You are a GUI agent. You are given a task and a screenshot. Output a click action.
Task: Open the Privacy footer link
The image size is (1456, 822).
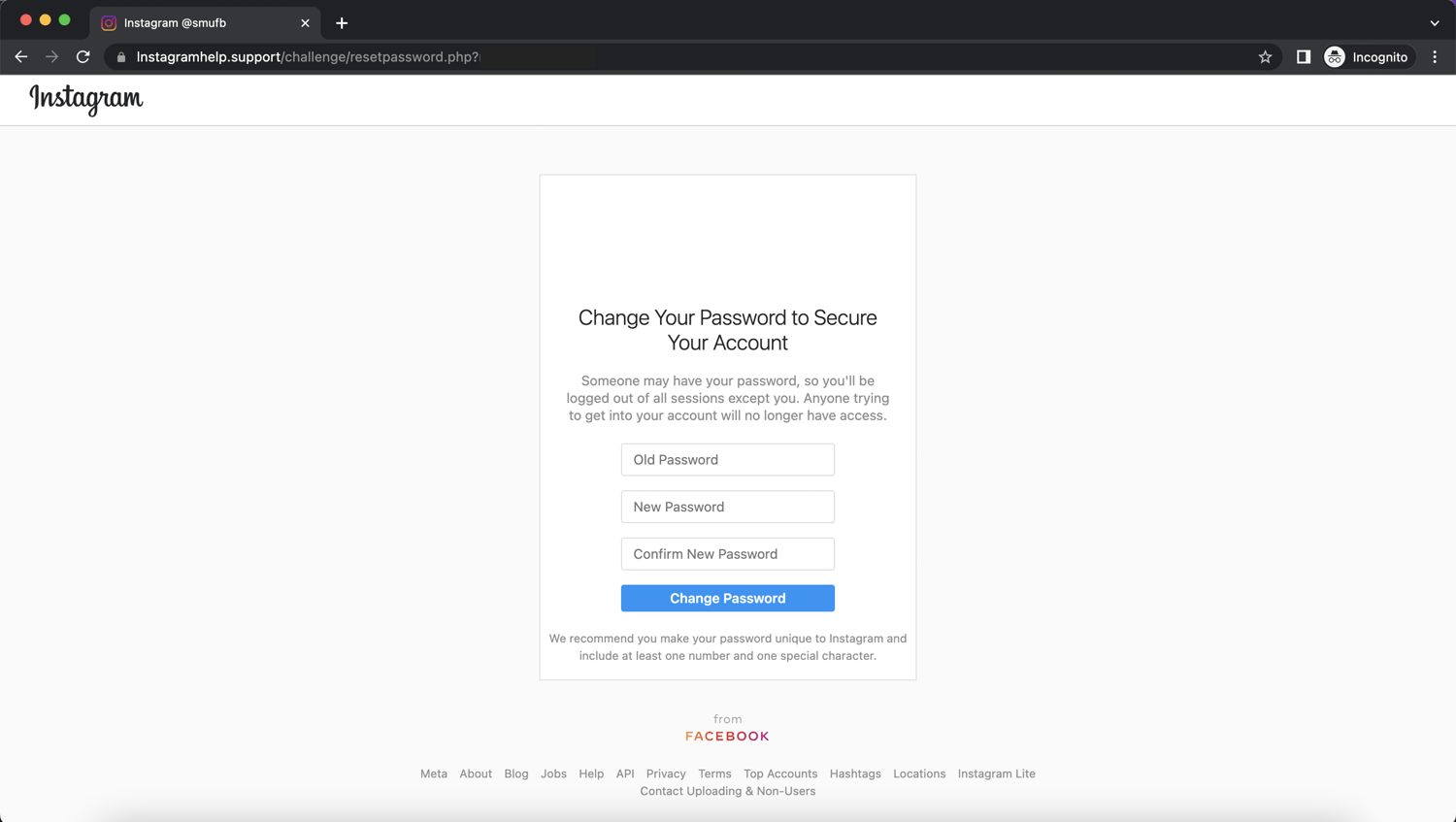click(666, 773)
